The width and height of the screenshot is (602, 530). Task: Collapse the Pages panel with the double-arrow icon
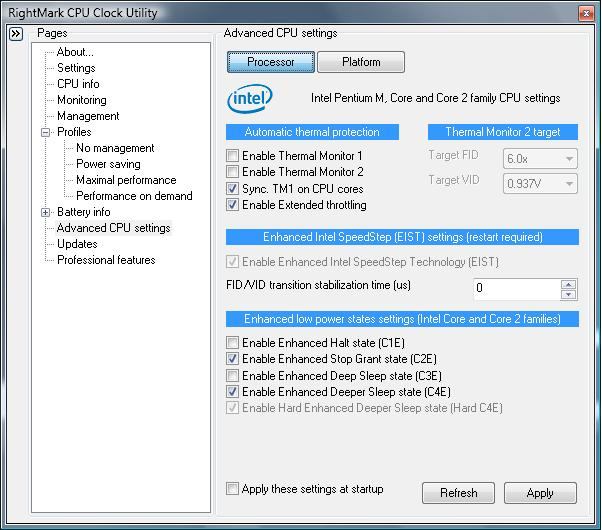(x=16, y=34)
